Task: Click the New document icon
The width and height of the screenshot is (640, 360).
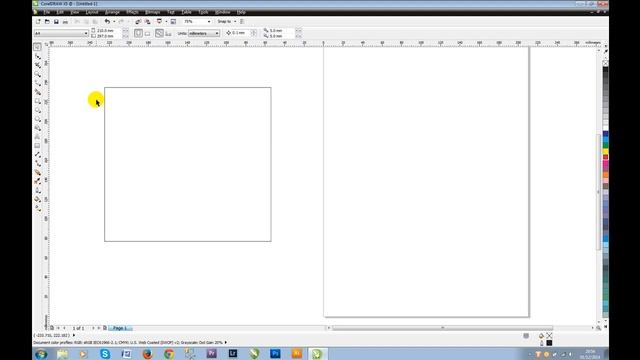Action: (x=38, y=22)
